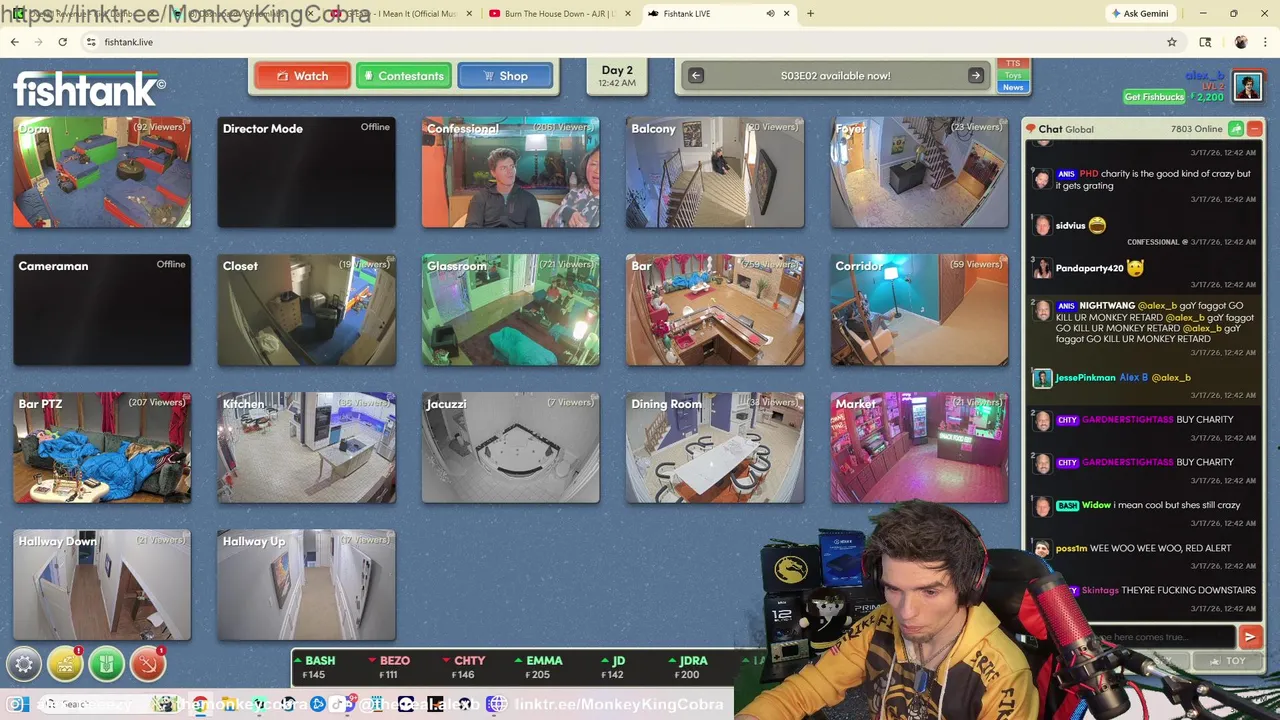Reload the page in the browser
This screenshot has height=720, width=1280.
62,42
